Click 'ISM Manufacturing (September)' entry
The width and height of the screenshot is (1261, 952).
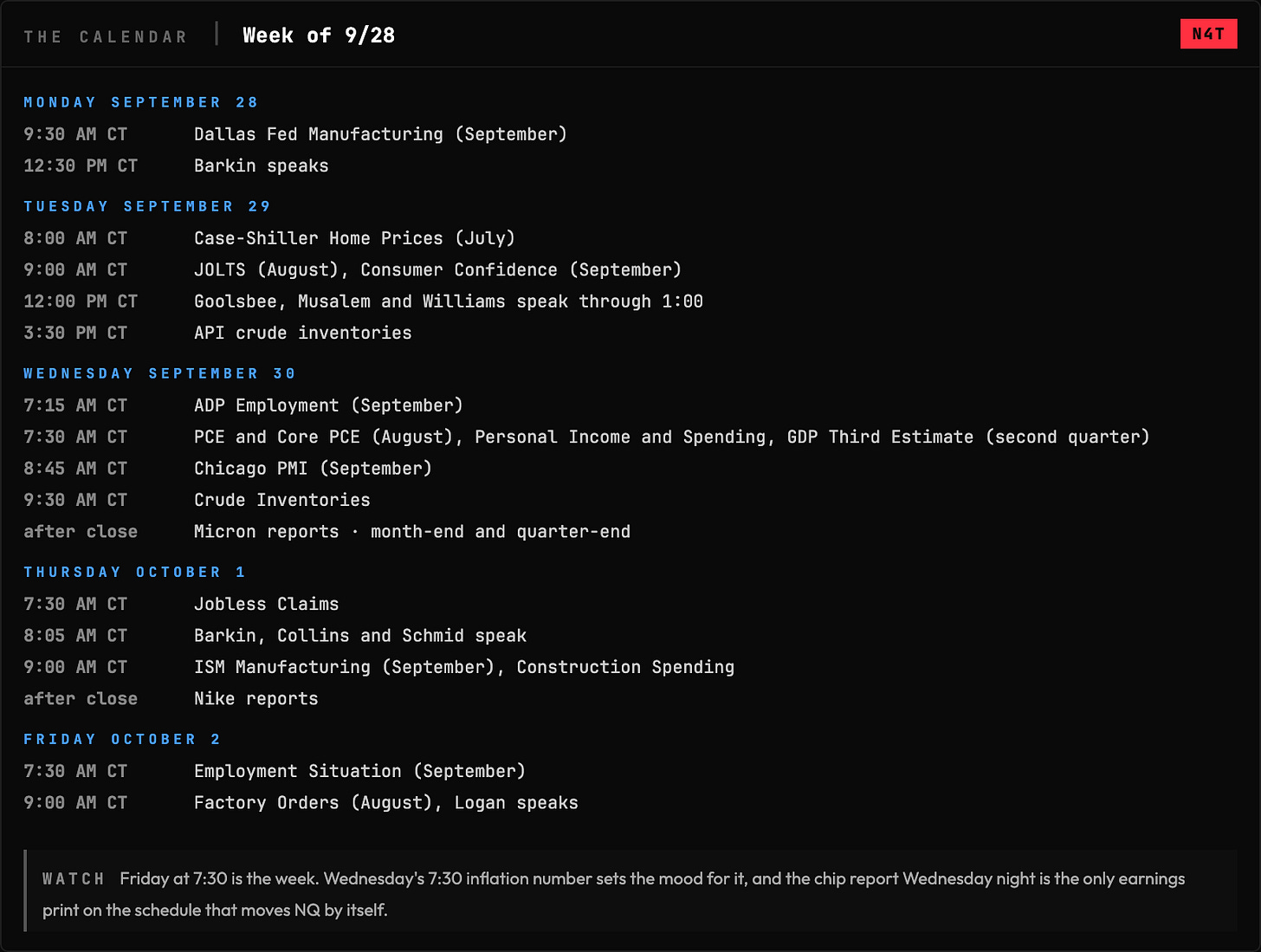(x=464, y=667)
